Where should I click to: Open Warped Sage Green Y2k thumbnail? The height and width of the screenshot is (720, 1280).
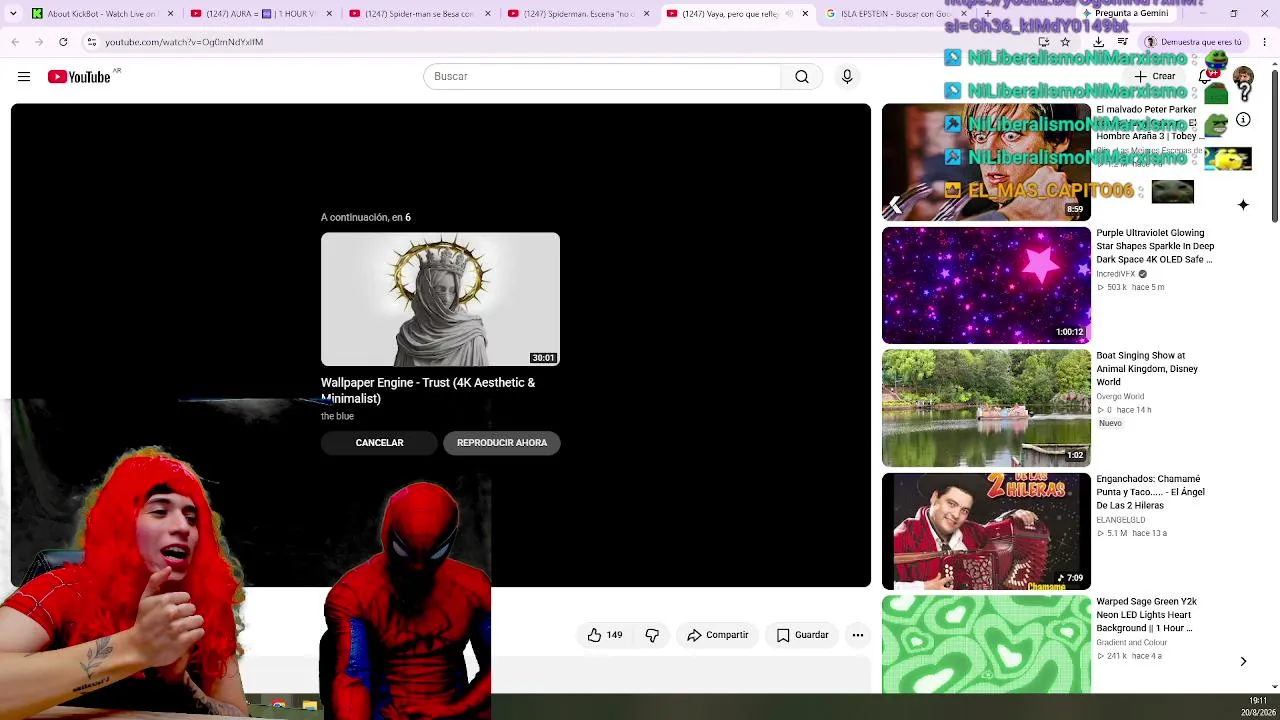(x=986, y=645)
